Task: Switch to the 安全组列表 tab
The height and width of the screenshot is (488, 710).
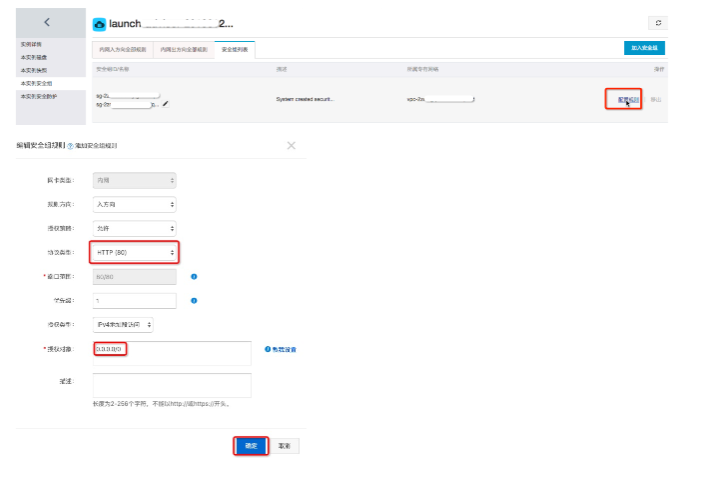Action: coord(235,49)
